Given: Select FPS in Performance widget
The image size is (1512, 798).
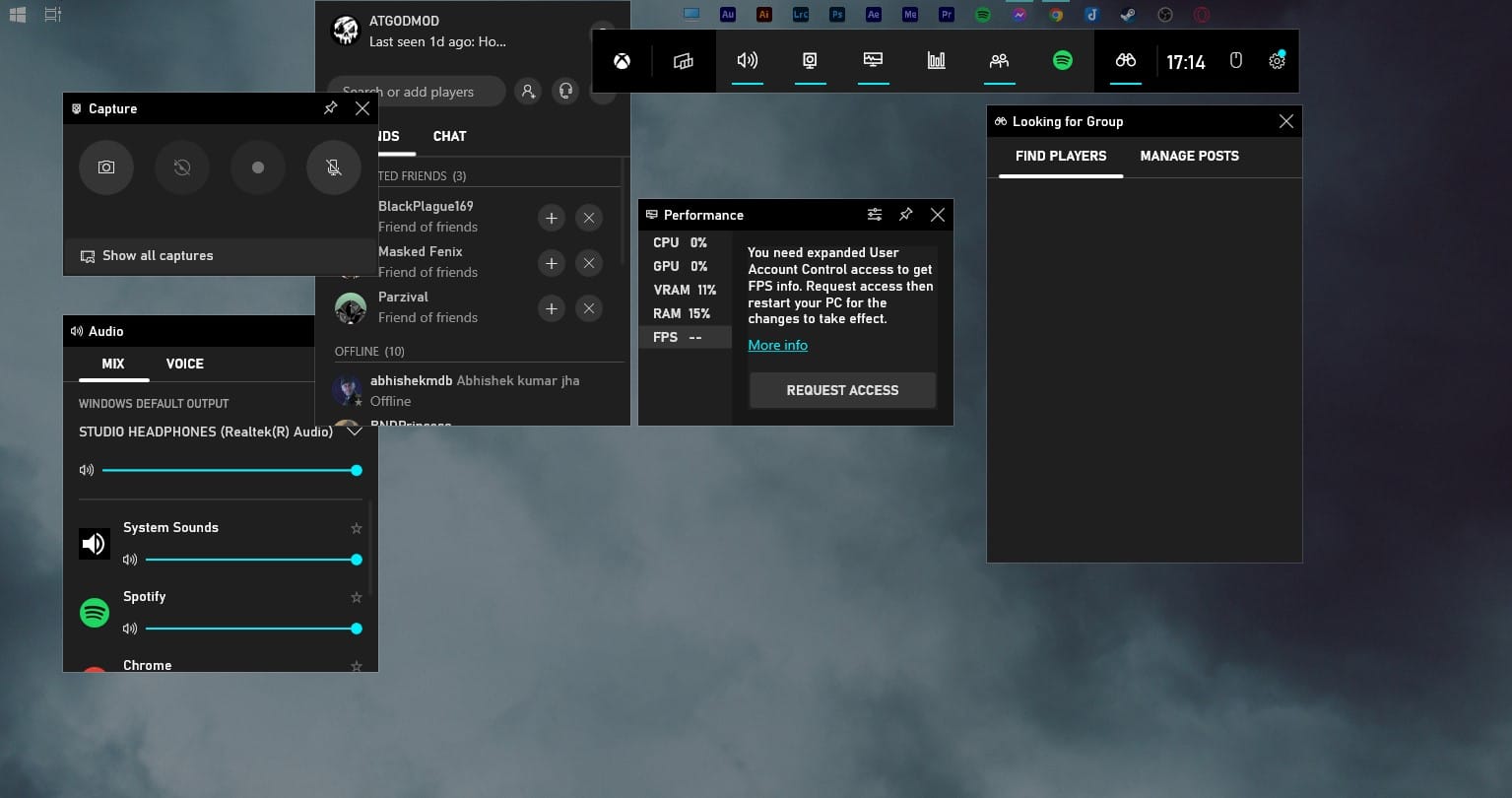Looking at the screenshot, I should 686,337.
